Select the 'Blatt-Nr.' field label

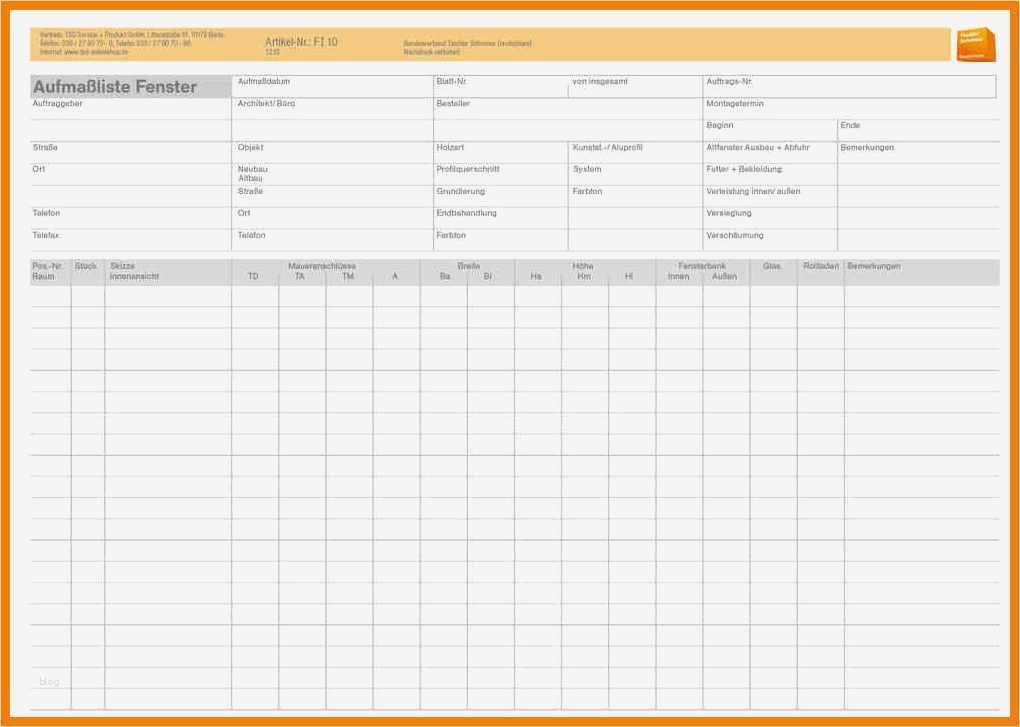[451, 81]
